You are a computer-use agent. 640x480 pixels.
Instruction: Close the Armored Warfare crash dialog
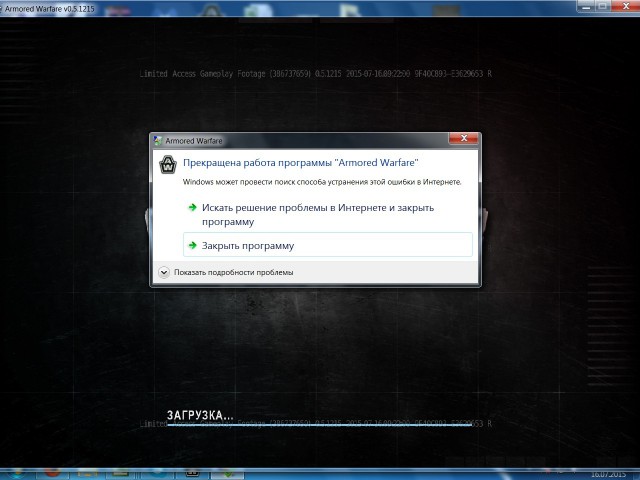463,138
